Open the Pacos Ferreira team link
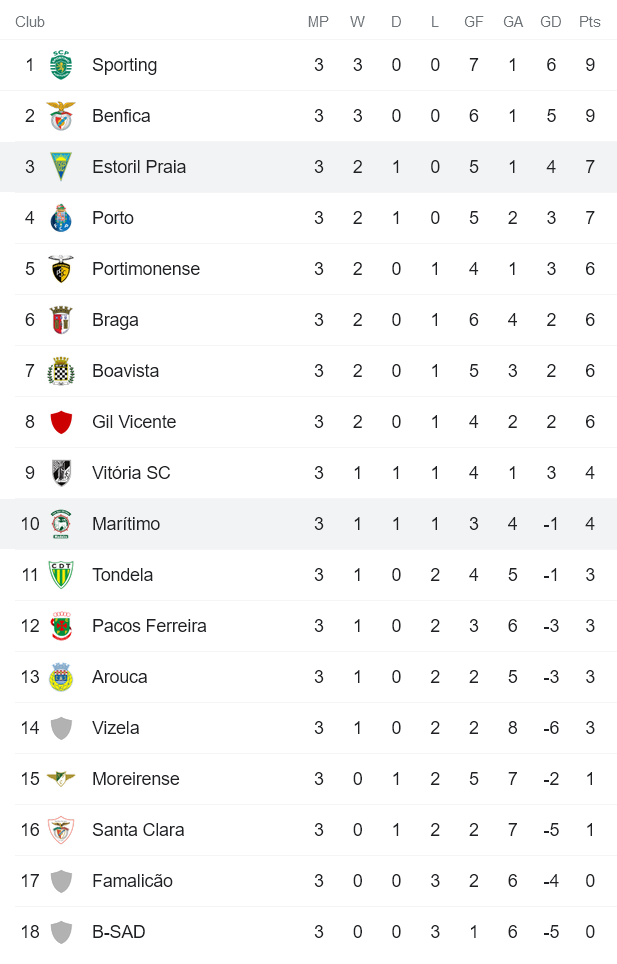The height and width of the screenshot is (964, 617). [149, 626]
